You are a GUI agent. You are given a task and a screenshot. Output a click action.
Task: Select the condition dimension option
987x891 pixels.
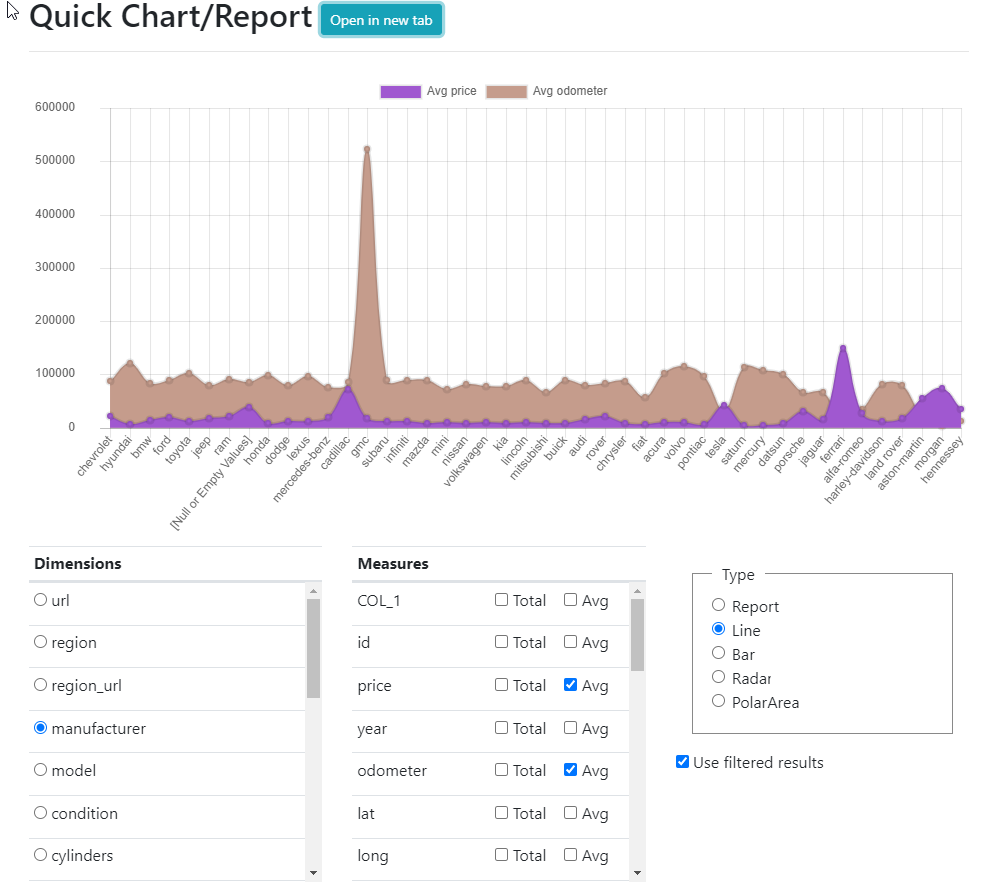tap(41, 813)
